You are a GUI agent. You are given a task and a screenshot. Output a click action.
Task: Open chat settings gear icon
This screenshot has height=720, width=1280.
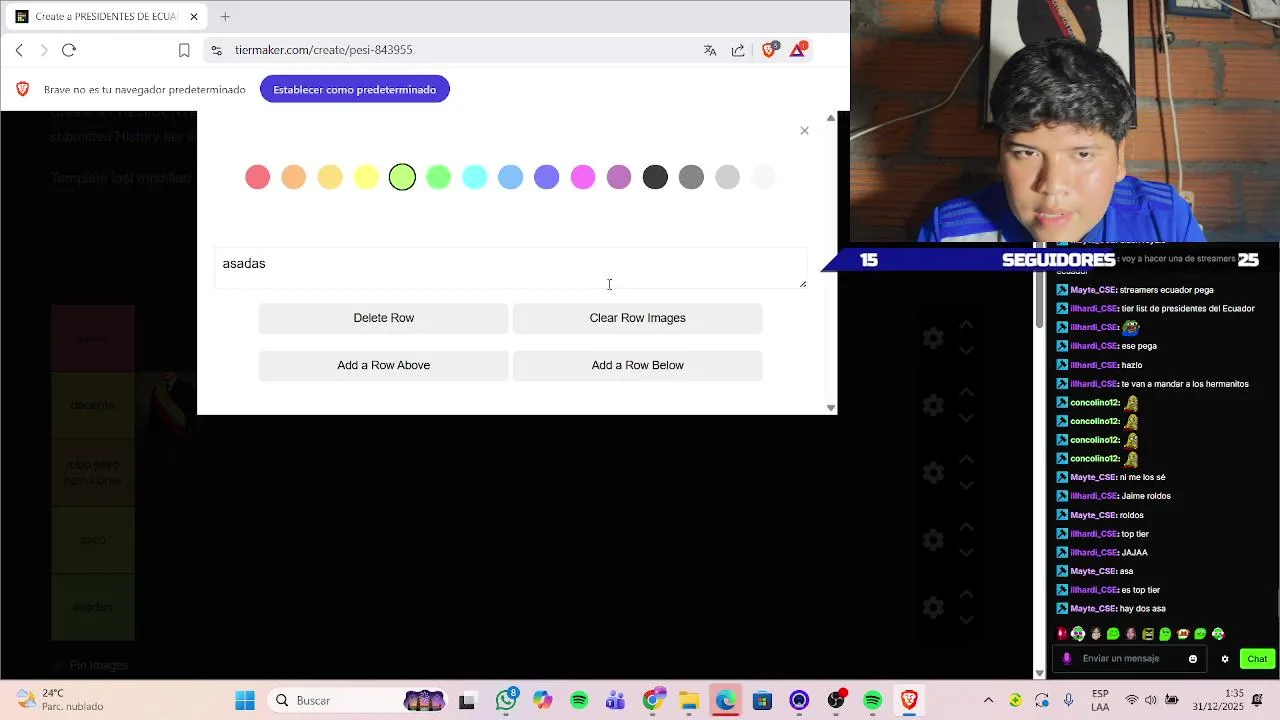coord(1225,659)
